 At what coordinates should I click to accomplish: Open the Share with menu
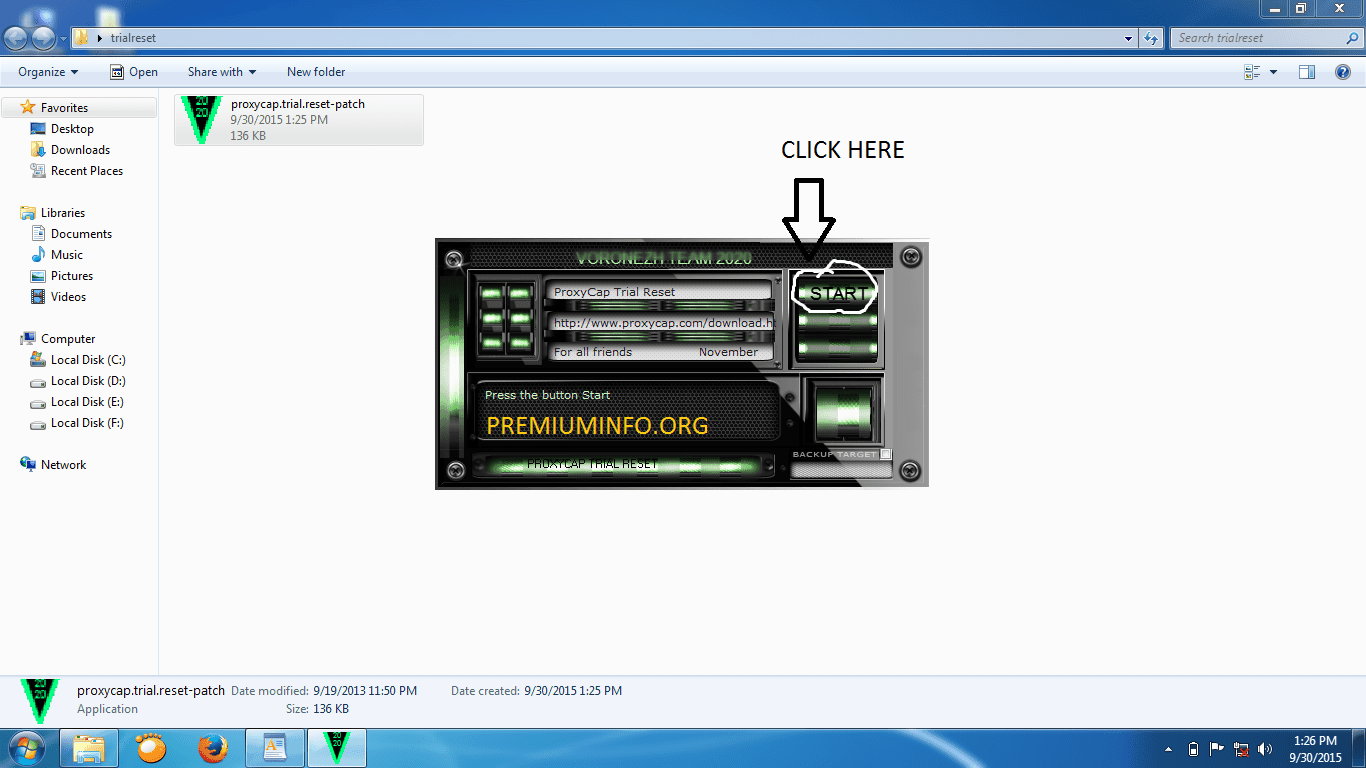click(x=222, y=72)
